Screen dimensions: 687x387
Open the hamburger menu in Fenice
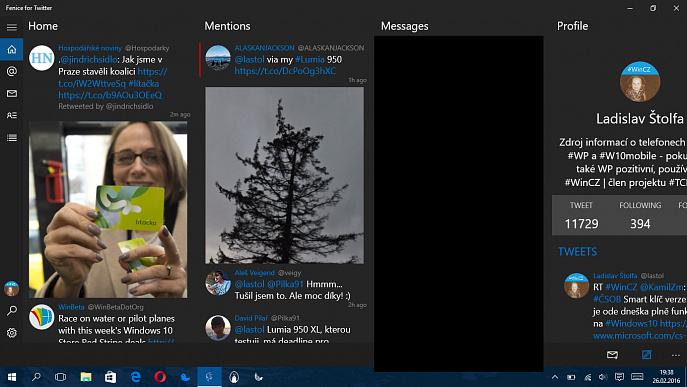12,27
